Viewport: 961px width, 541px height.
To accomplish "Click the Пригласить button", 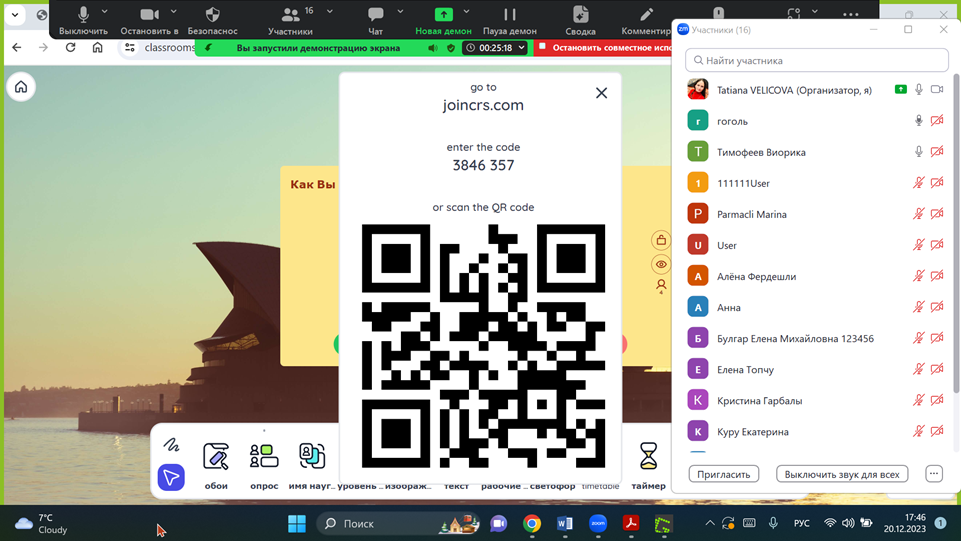I will [723, 474].
